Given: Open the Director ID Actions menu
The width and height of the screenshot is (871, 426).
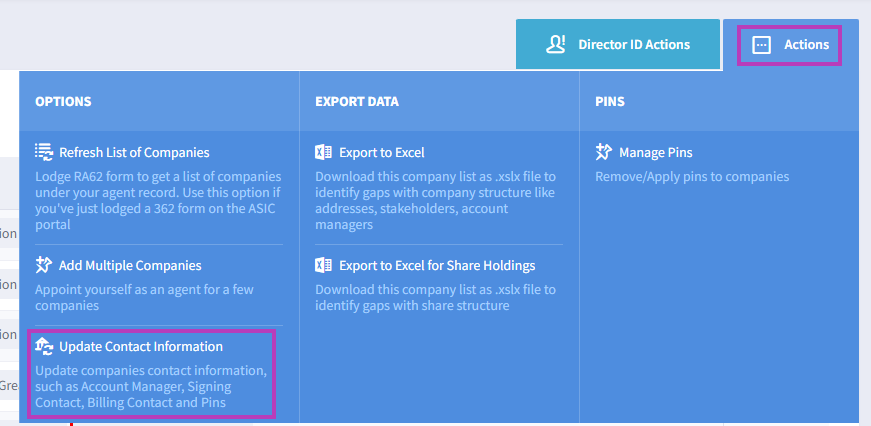Looking at the screenshot, I should (618, 44).
